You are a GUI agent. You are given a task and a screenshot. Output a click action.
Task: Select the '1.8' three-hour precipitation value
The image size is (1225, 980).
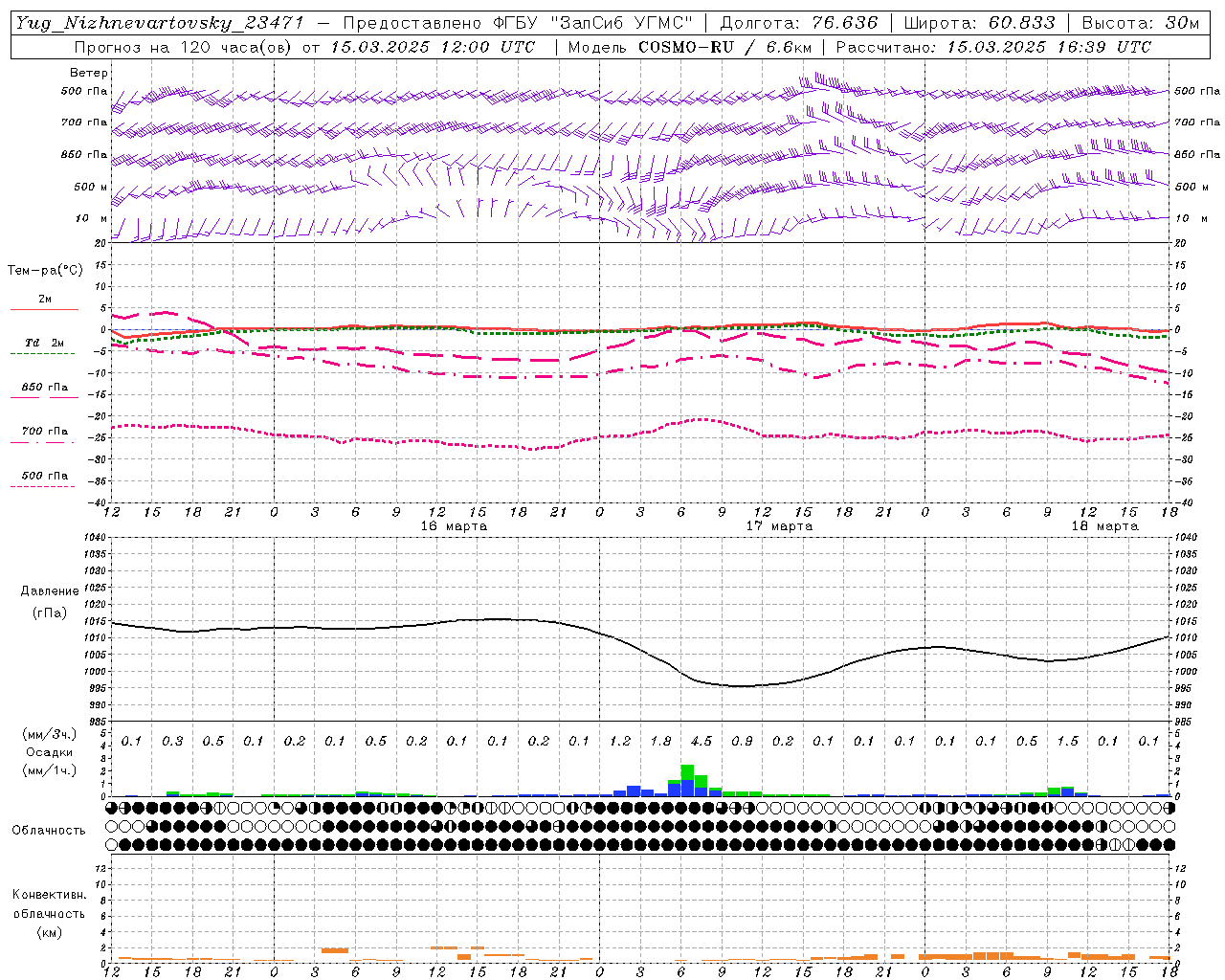pos(660,741)
